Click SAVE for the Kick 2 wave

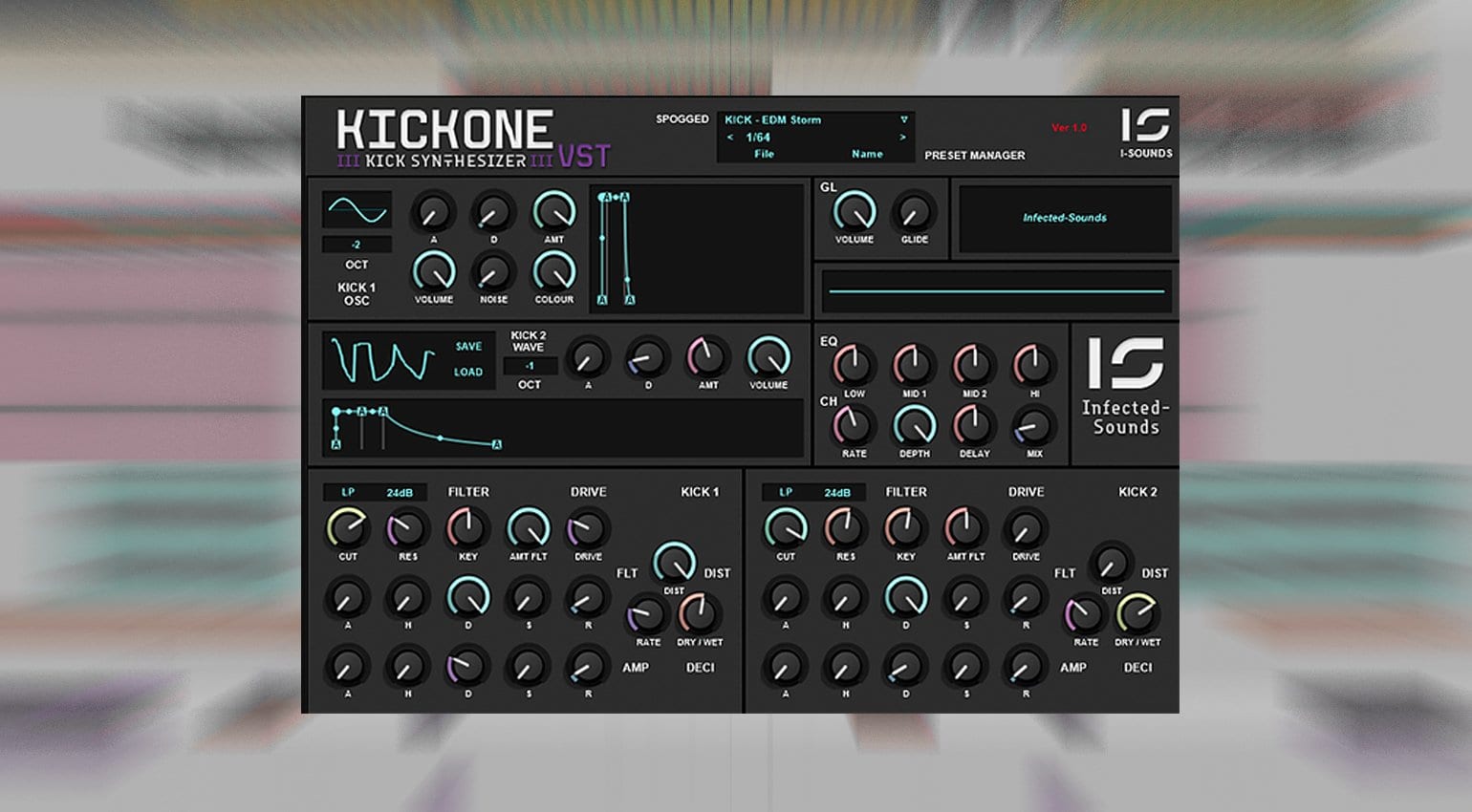tap(468, 347)
